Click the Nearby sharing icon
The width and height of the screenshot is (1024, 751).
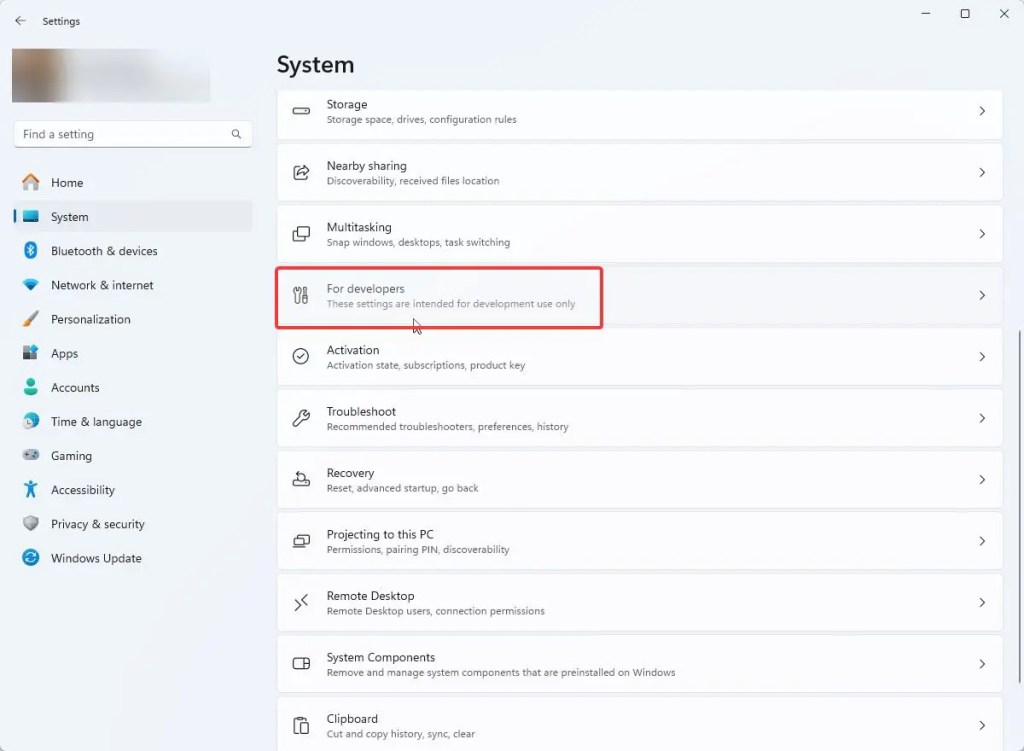pos(300,172)
